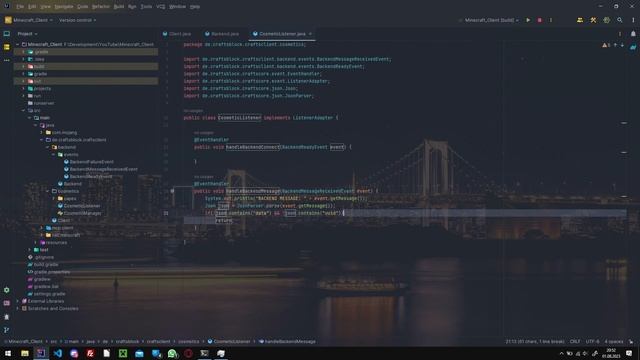Open more run actions menu beside stop
This screenshot has height=360, width=640.
(x=551, y=20)
